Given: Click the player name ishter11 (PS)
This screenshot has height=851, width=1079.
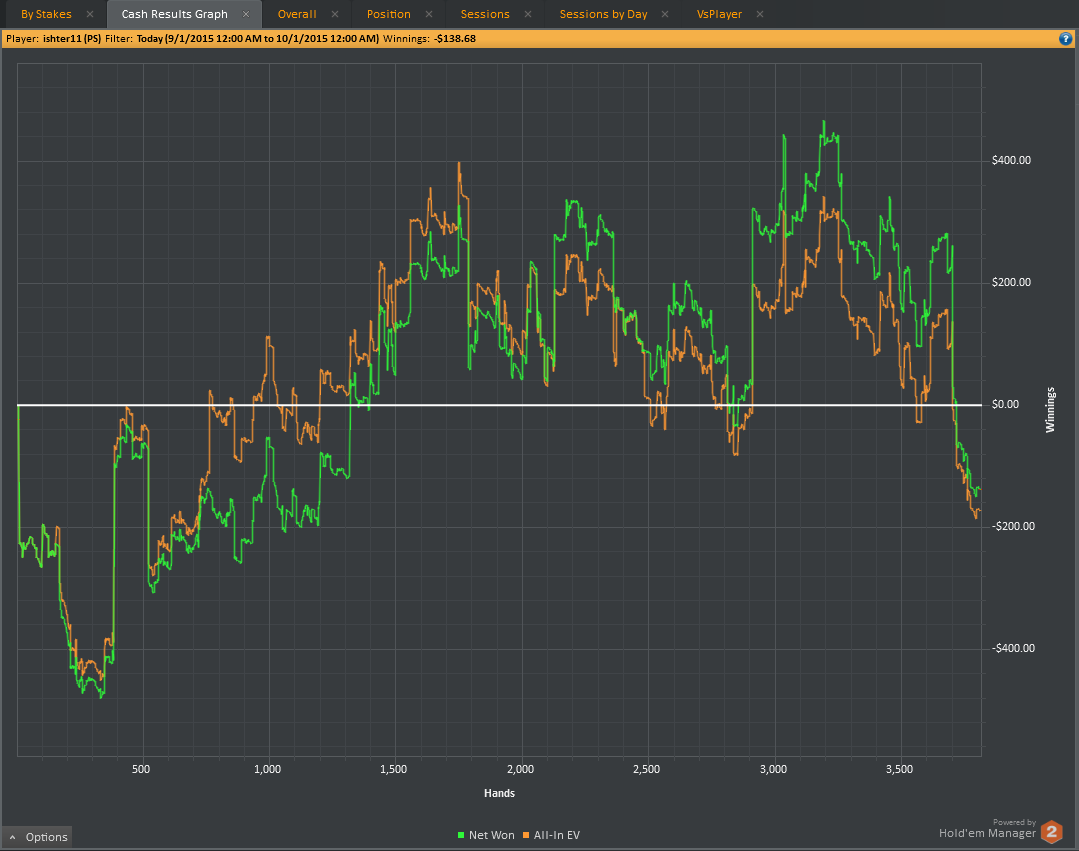Looking at the screenshot, I should click(x=72, y=39).
